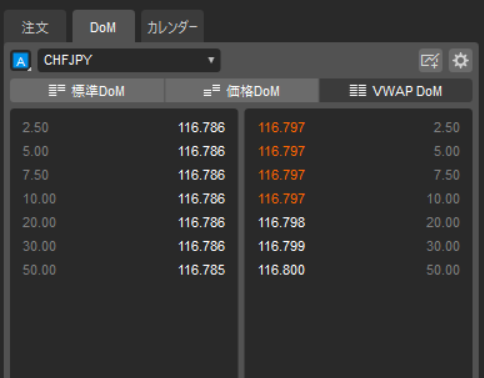Open DoM settings gear
The image size is (484, 378).
pyautogui.click(x=460, y=61)
